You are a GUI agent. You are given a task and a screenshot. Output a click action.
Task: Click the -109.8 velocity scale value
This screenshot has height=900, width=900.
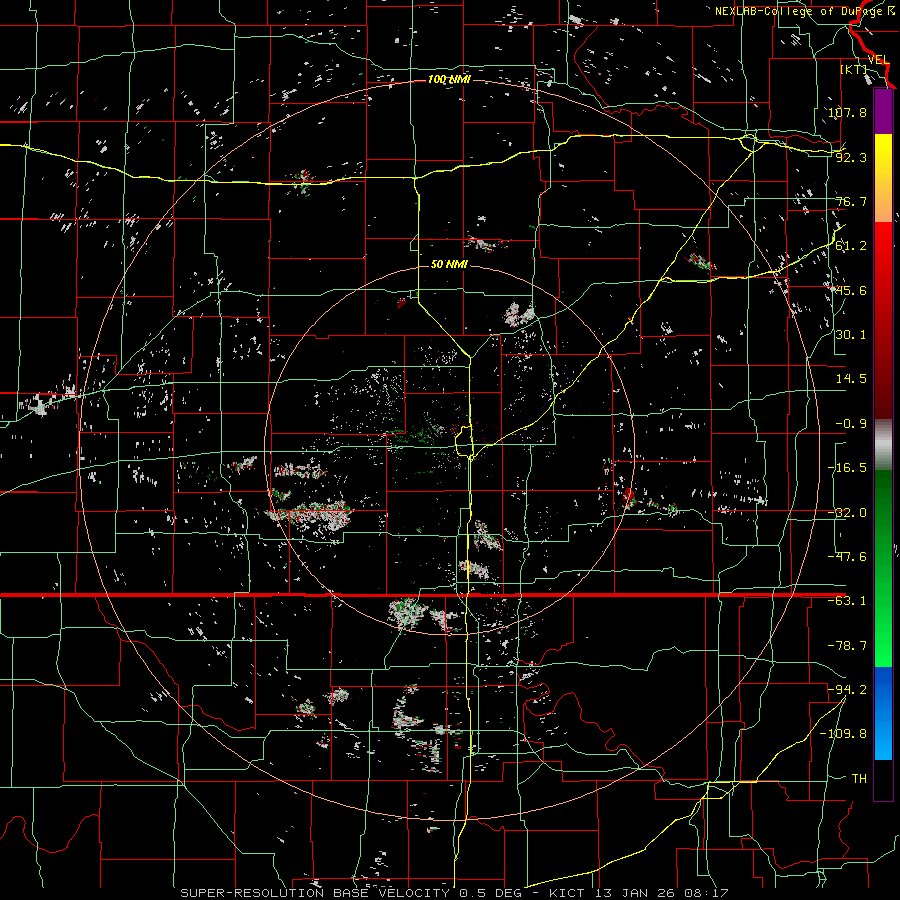pyautogui.click(x=844, y=734)
